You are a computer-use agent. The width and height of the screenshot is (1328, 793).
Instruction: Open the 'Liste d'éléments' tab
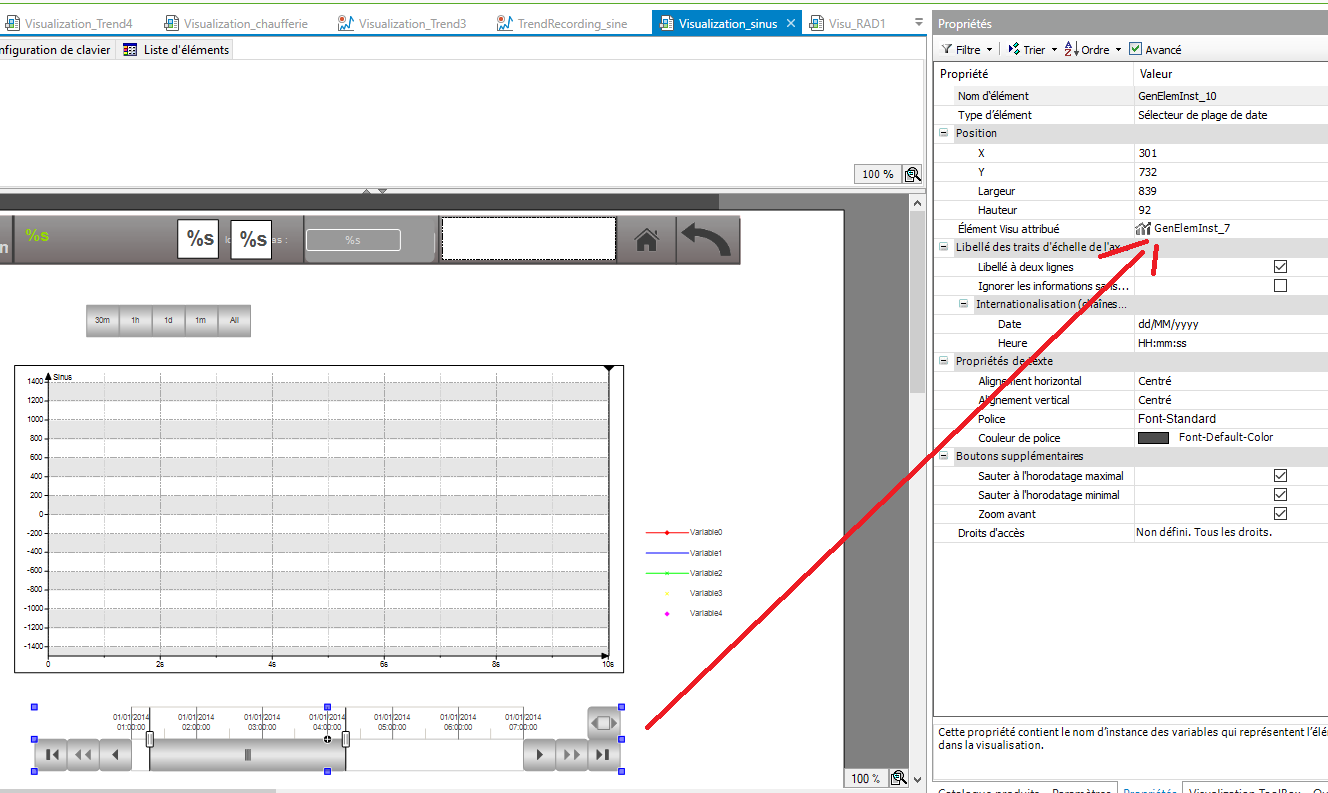(176, 49)
